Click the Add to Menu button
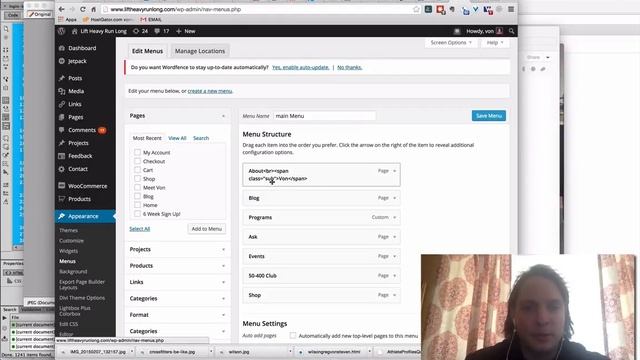Screen dimensions: 640x360 (207, 229)
